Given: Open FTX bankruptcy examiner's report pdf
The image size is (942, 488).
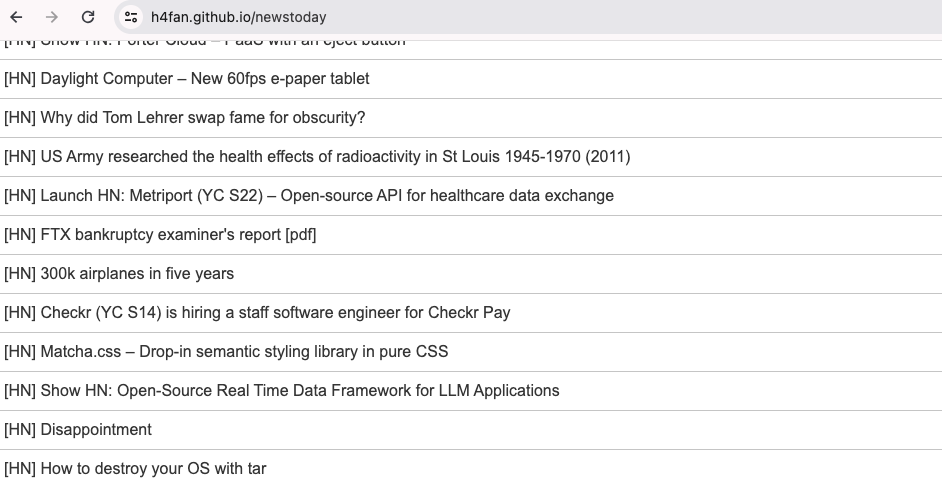Looking at the screenshot, I should coord(178,234).
